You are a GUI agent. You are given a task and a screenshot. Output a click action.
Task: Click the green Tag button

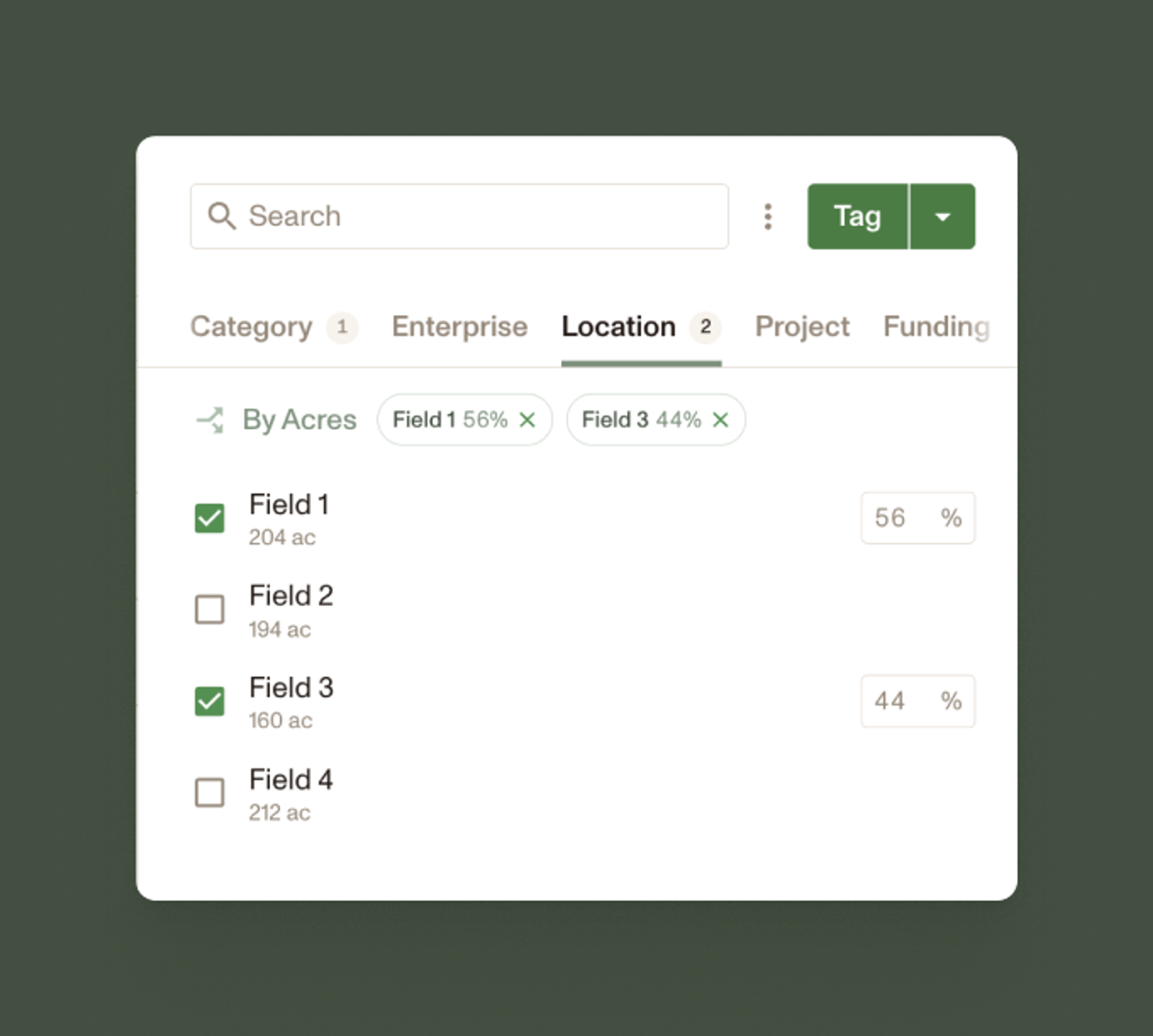click(858, 216)
